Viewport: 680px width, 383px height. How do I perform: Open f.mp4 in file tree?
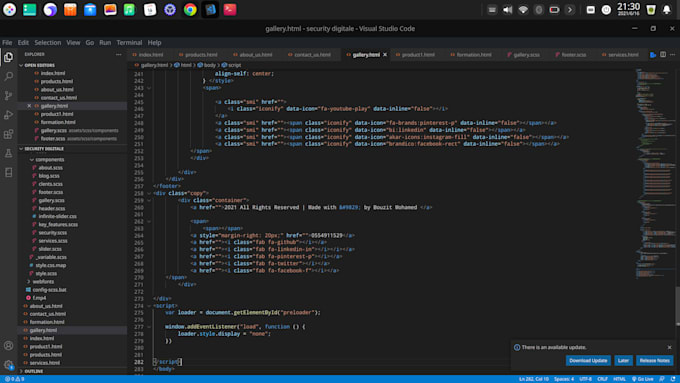pyautogui.click(x=39, y=298)
